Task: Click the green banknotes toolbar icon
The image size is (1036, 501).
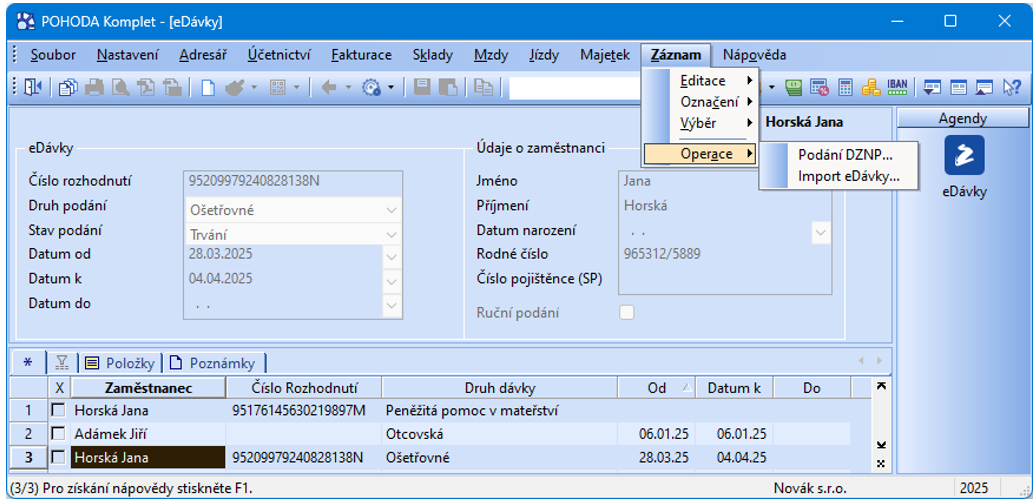Action: coord(795,88)
